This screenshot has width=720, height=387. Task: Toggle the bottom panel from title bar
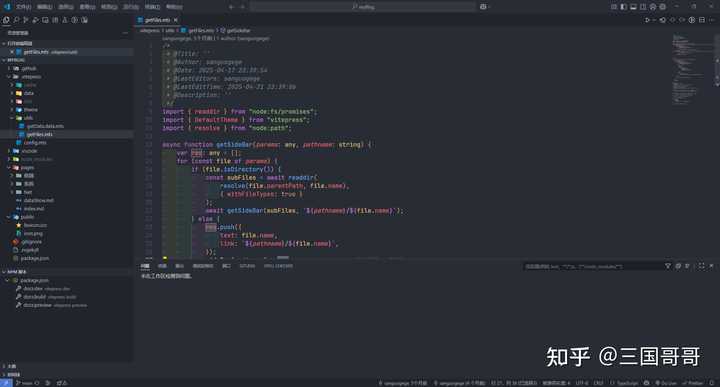(633, 6)
